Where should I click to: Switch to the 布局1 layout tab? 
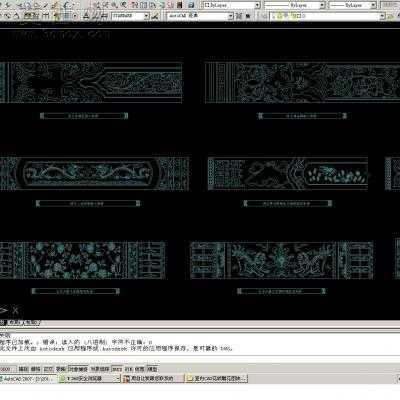pos(16,323)
